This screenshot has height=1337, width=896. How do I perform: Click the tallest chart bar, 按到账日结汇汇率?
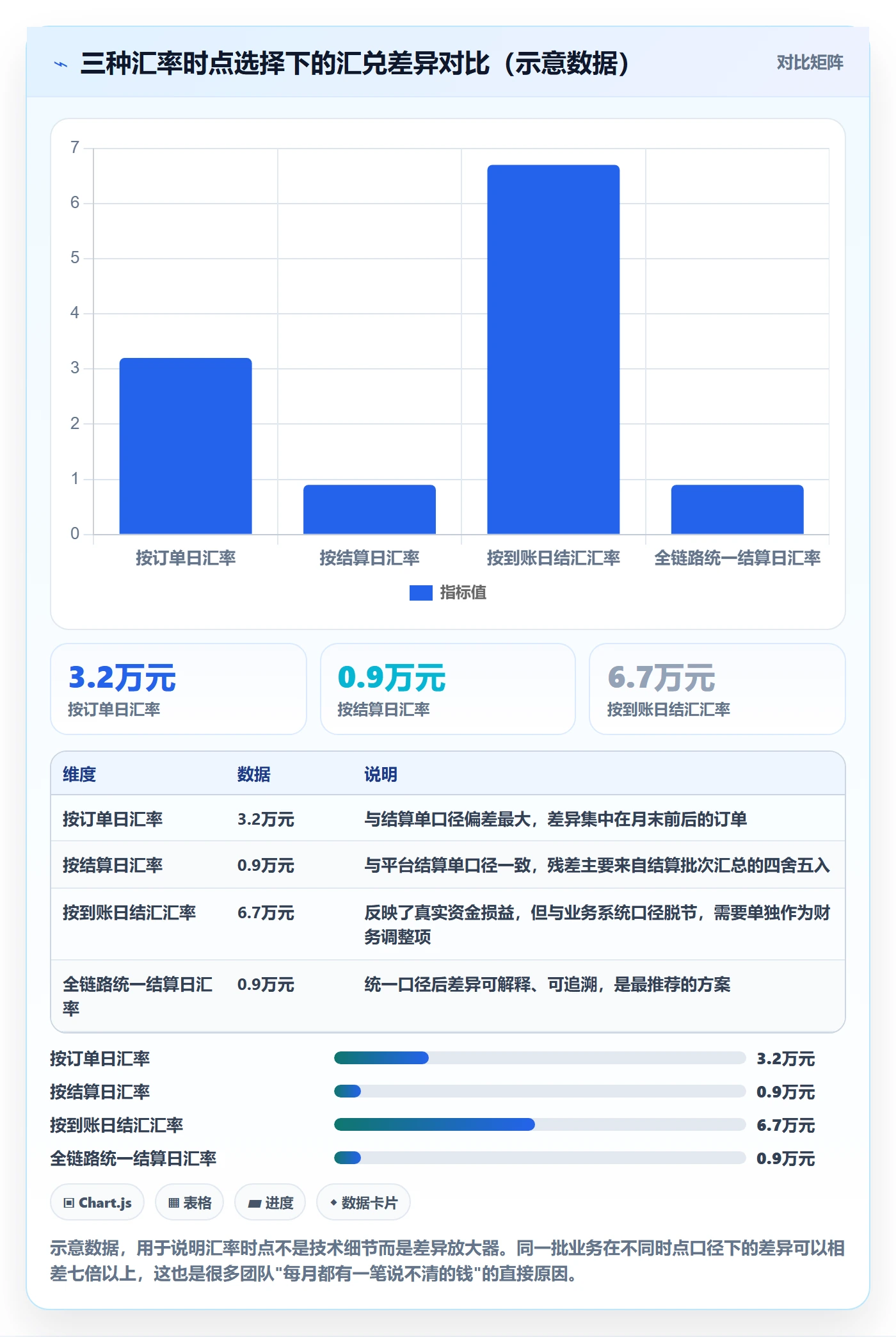click(554, 350)
